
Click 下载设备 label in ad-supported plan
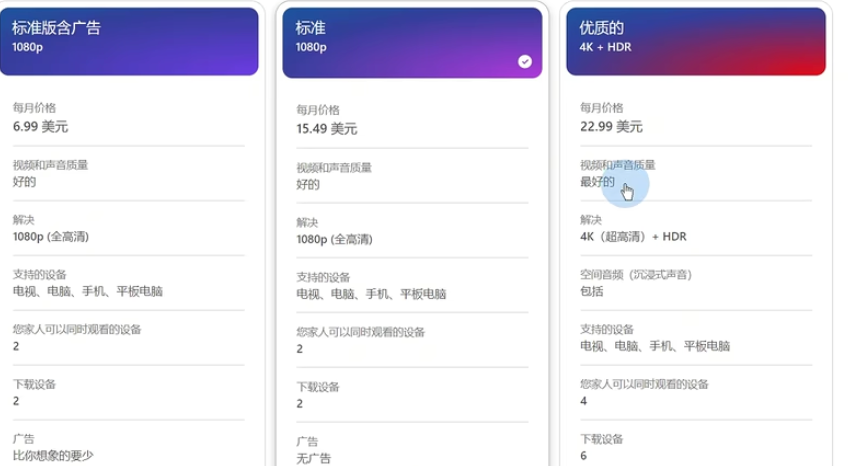[x=34, y=384]
